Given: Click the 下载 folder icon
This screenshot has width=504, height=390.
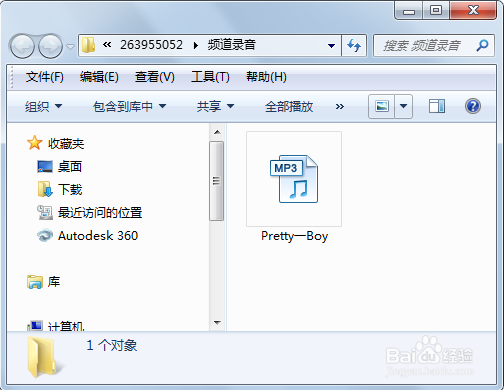Looking at the screenshot, I should tap(45, 189).
